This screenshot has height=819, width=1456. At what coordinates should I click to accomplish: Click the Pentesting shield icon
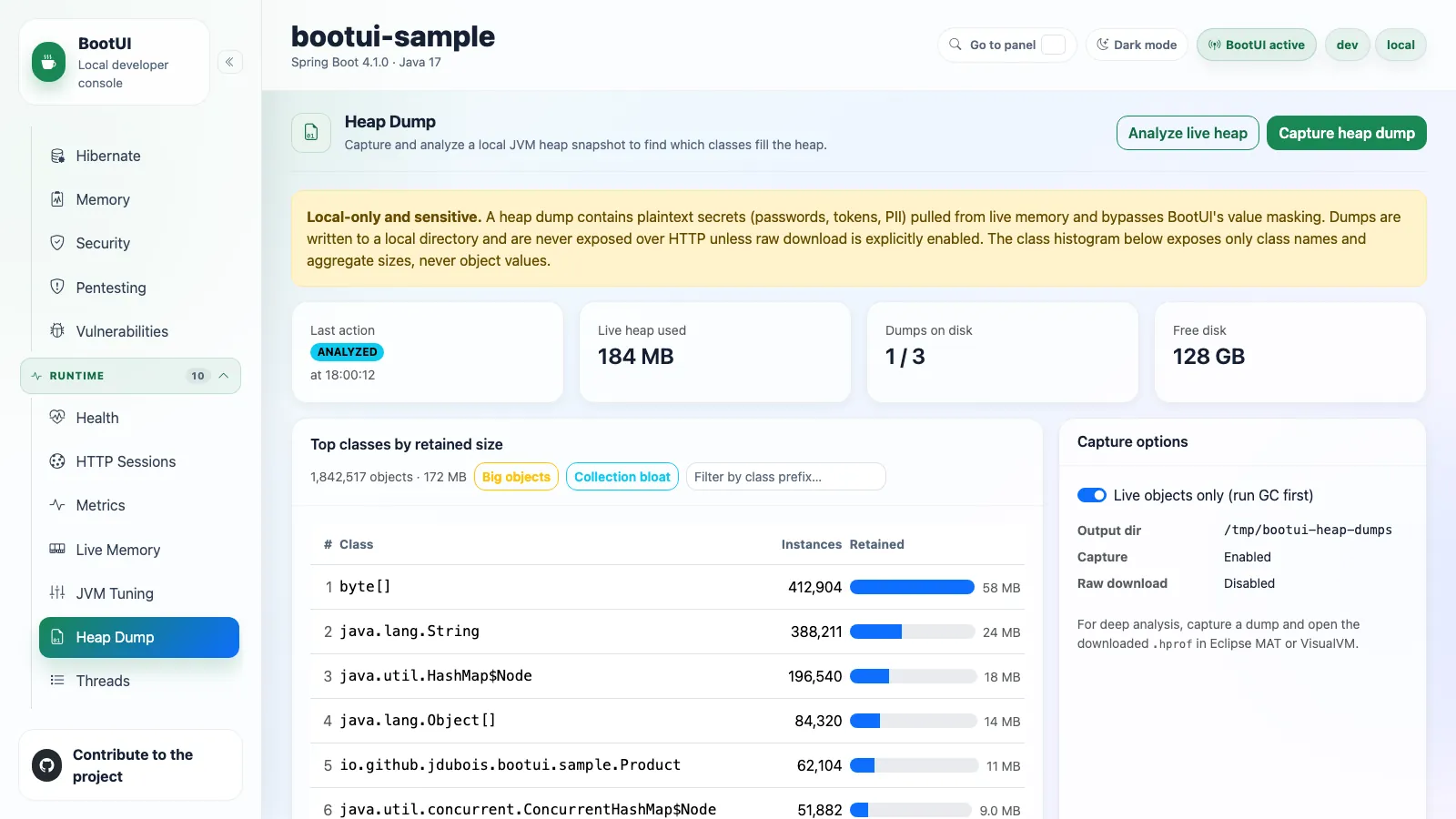[57, 287]
